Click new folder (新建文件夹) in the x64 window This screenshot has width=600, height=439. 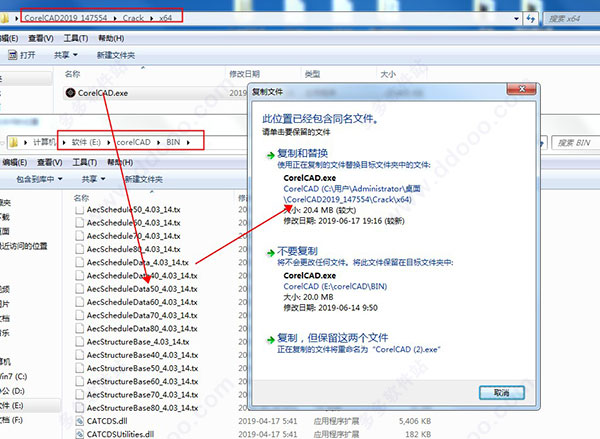tap(116, 55)
